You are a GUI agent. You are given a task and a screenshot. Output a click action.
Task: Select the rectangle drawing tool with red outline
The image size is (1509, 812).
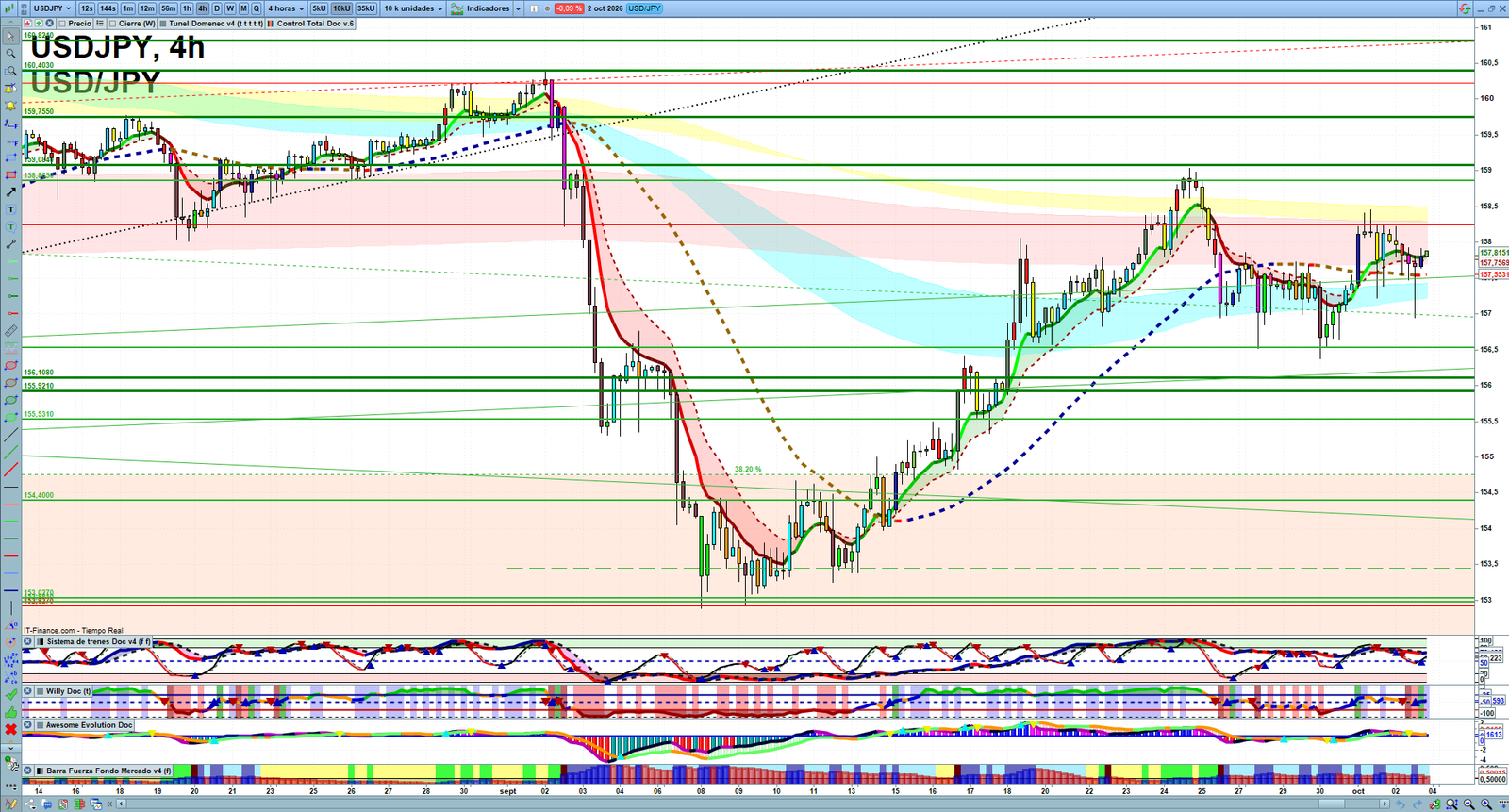pyautogui.click(x=10, y=175)
